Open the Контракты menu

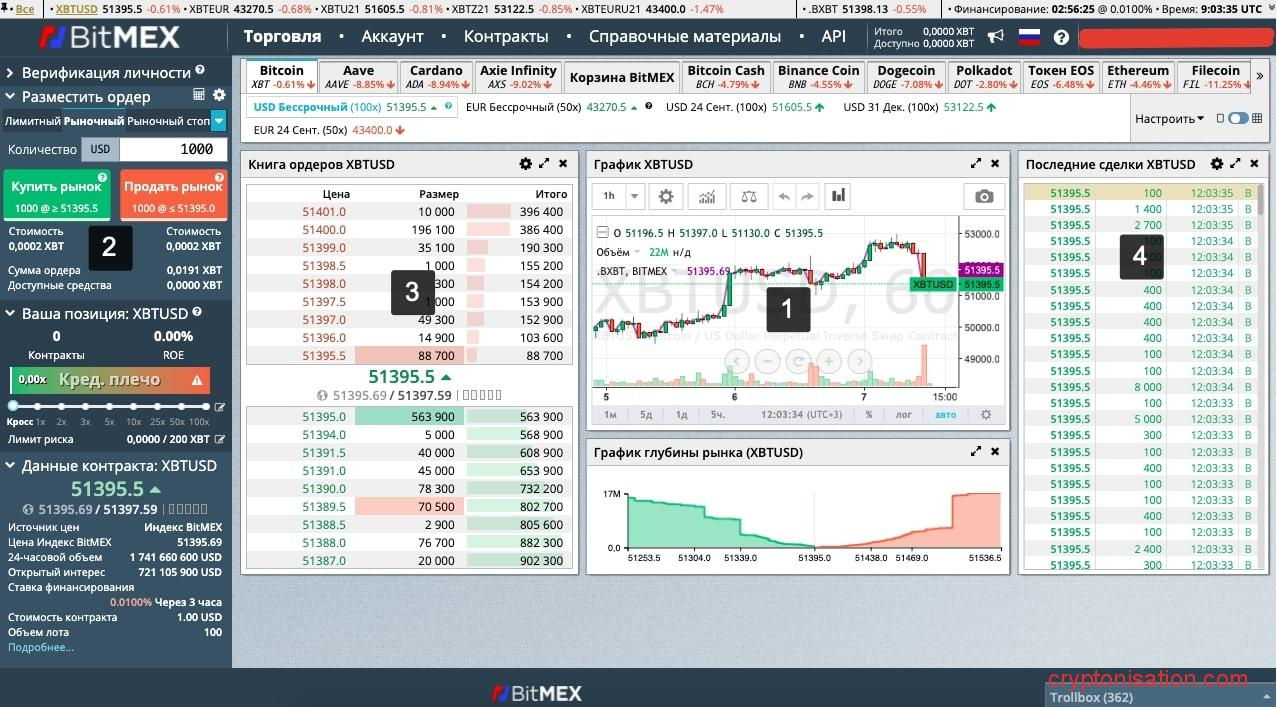point(506,36)
